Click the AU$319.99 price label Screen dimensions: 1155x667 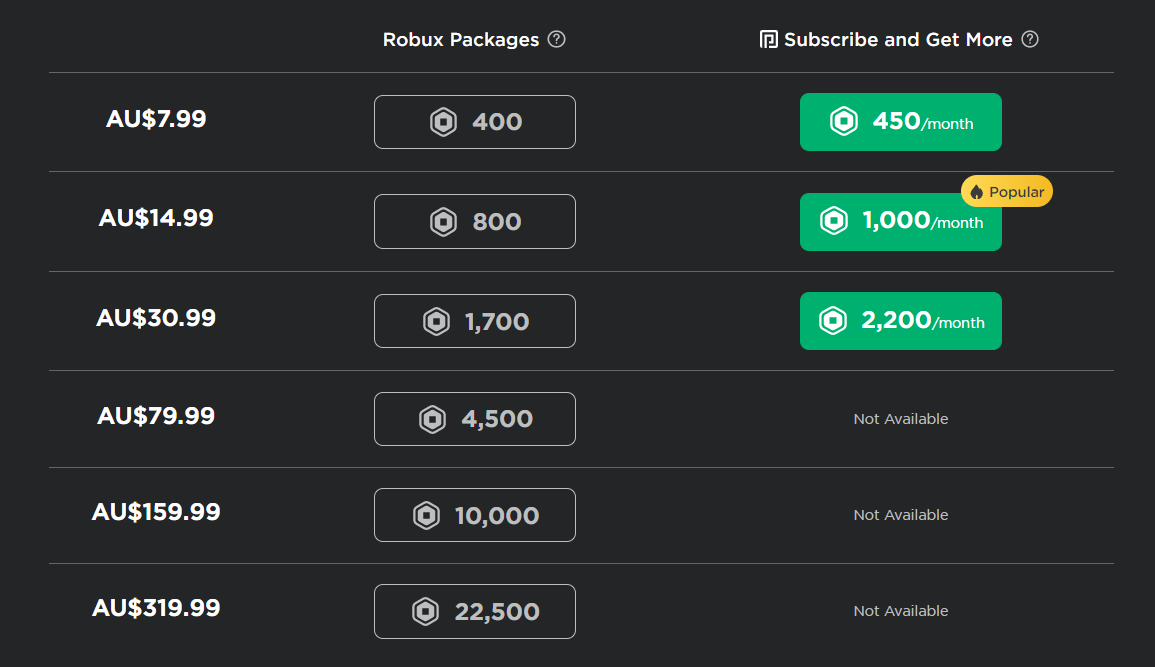click(156, 608)
